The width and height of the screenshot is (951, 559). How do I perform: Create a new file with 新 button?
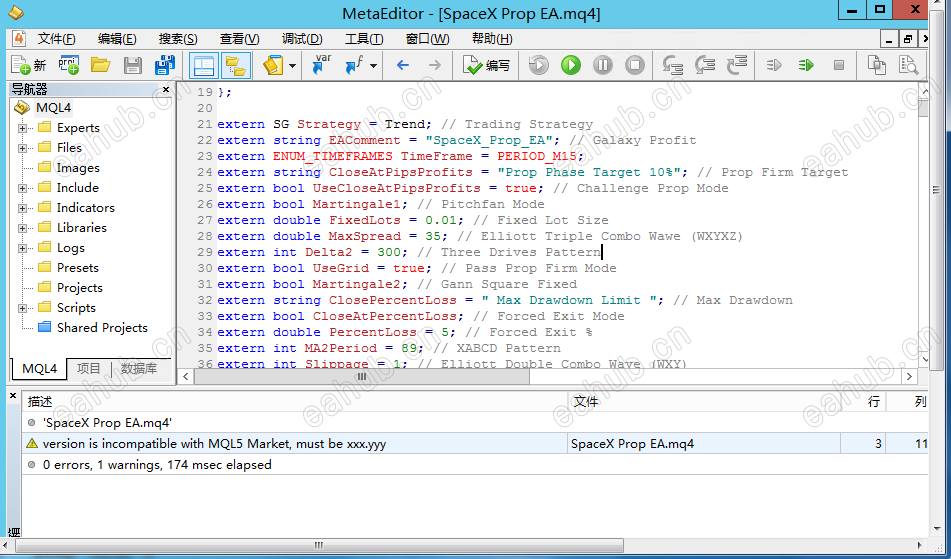(x=29, y=65)
